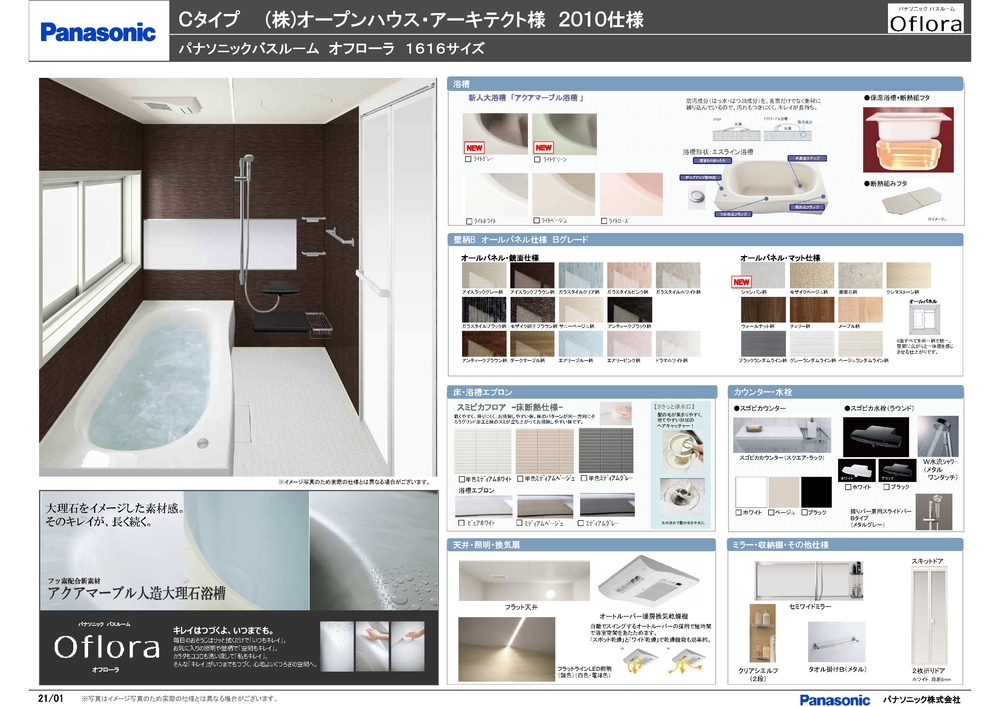Check the ピュアホワイト apron box
Image resolution: width=1000 pixels, height=707 pixels.
pos(462,523)
